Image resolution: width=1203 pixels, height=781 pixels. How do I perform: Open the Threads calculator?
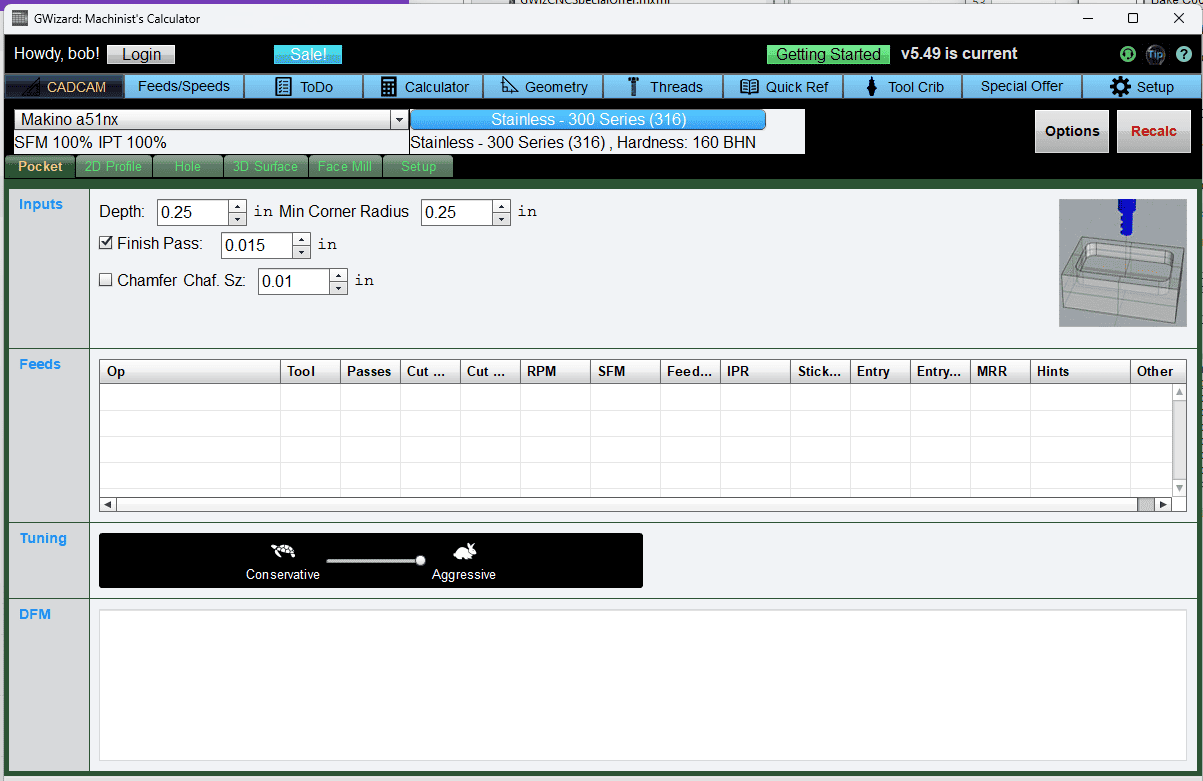point(663,86)
